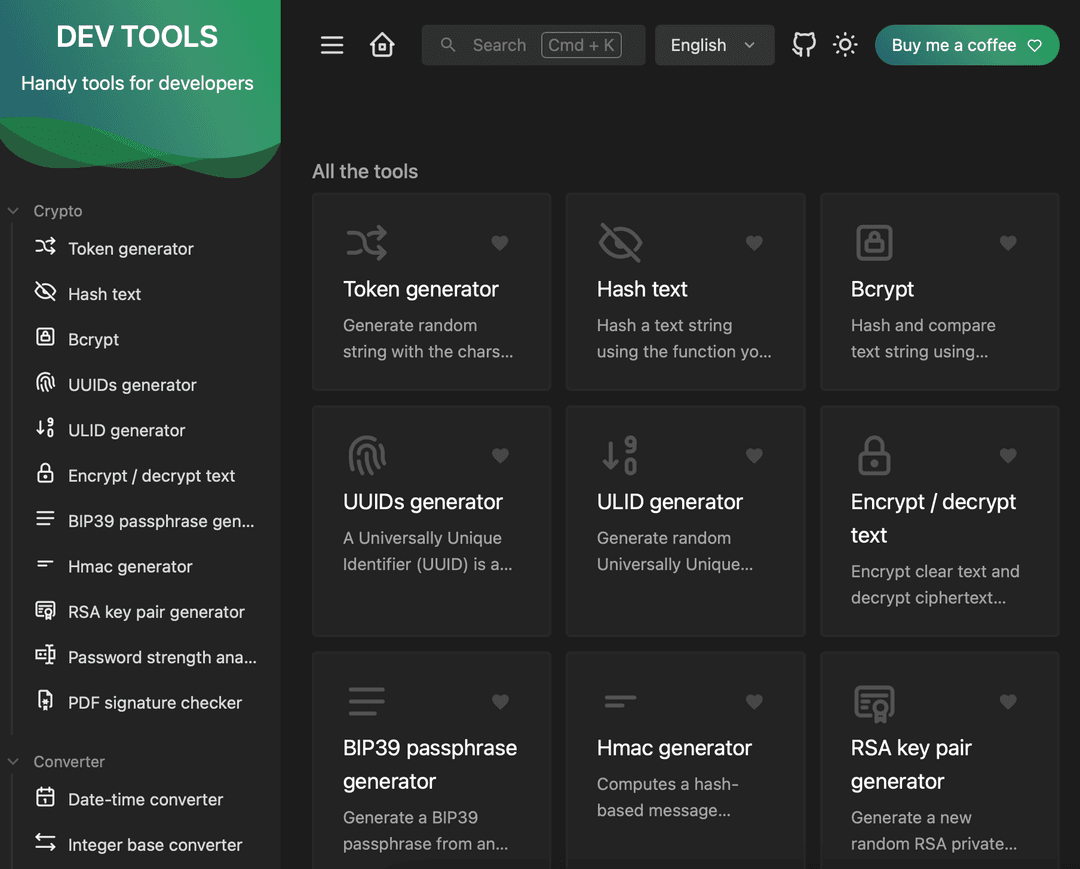Screen dimensions: 1080x869
Task: Click Buy me a coffee button
Action: coord(966,45)
